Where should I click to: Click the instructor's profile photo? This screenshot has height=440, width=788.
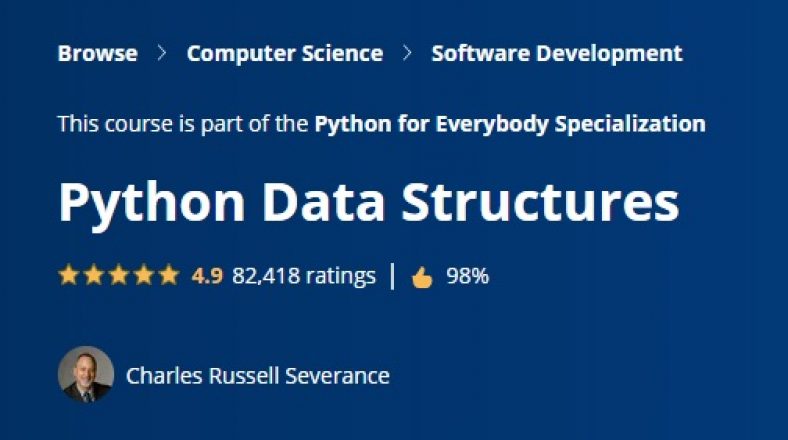pyautogui.click(x=86, y=375)
